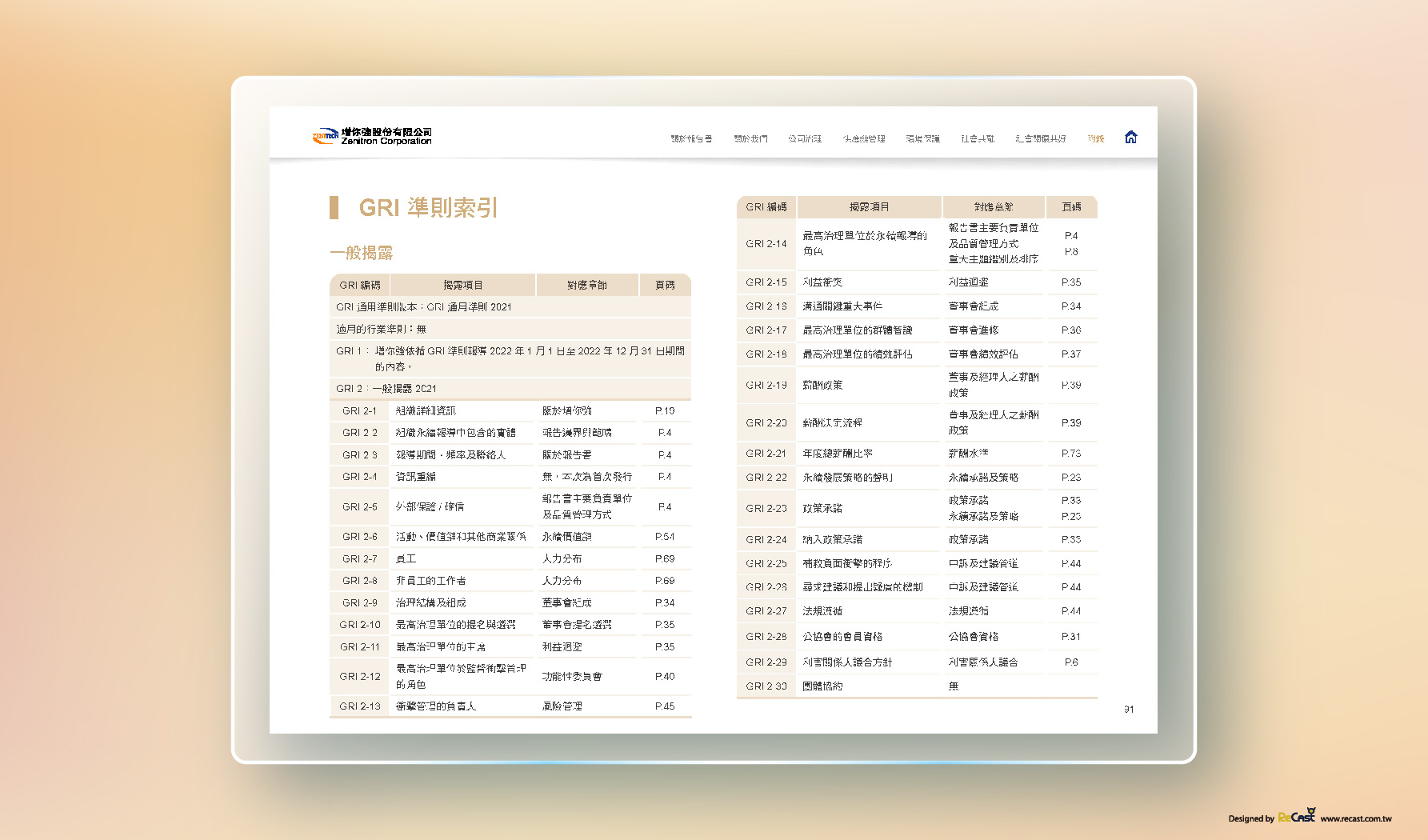1428x840 pixels.
Task: Click the 'GRI 2-5' code cell
Action: [x=359, y=506]
